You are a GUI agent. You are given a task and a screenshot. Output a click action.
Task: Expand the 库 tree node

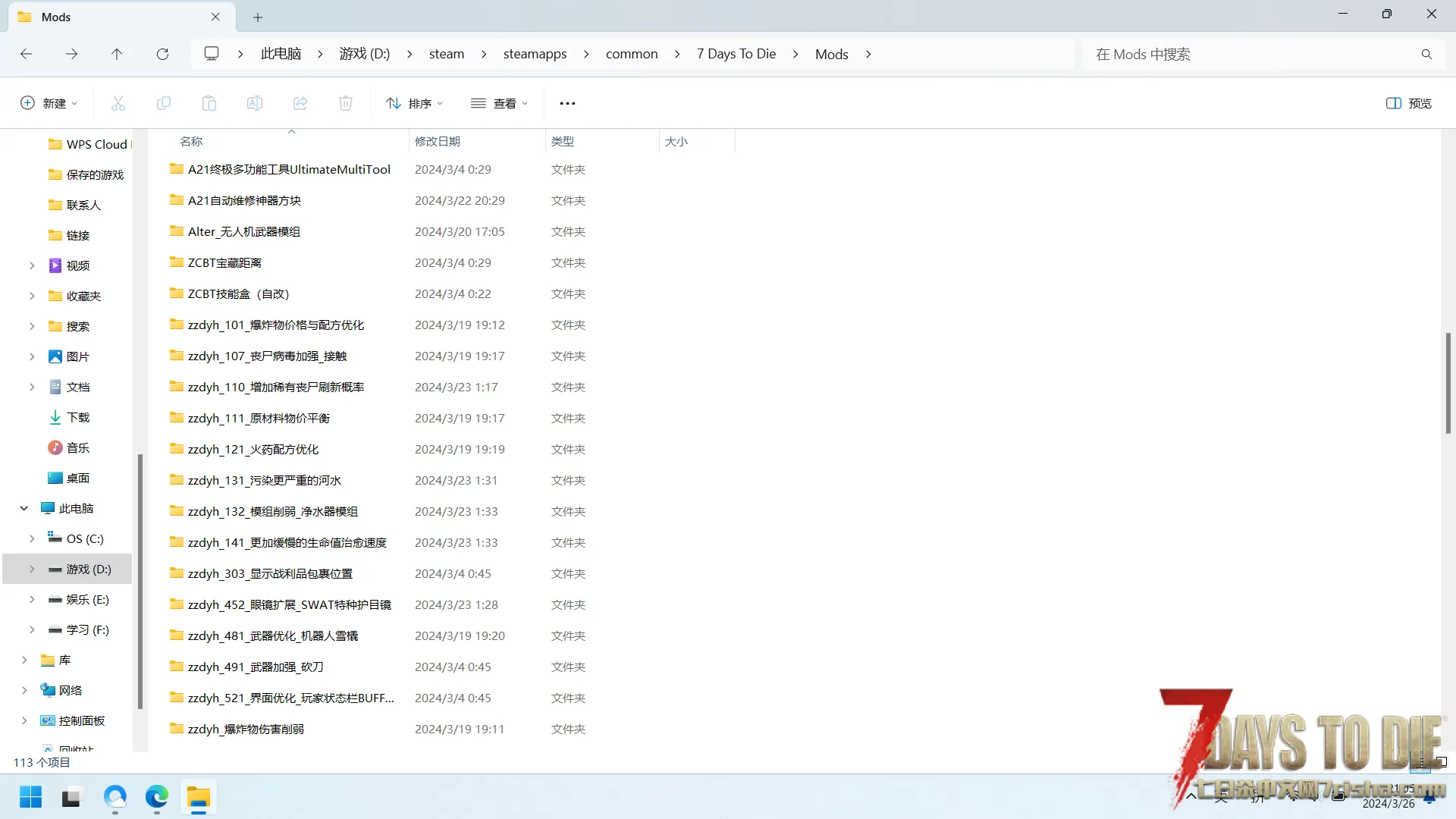(24, 660)
